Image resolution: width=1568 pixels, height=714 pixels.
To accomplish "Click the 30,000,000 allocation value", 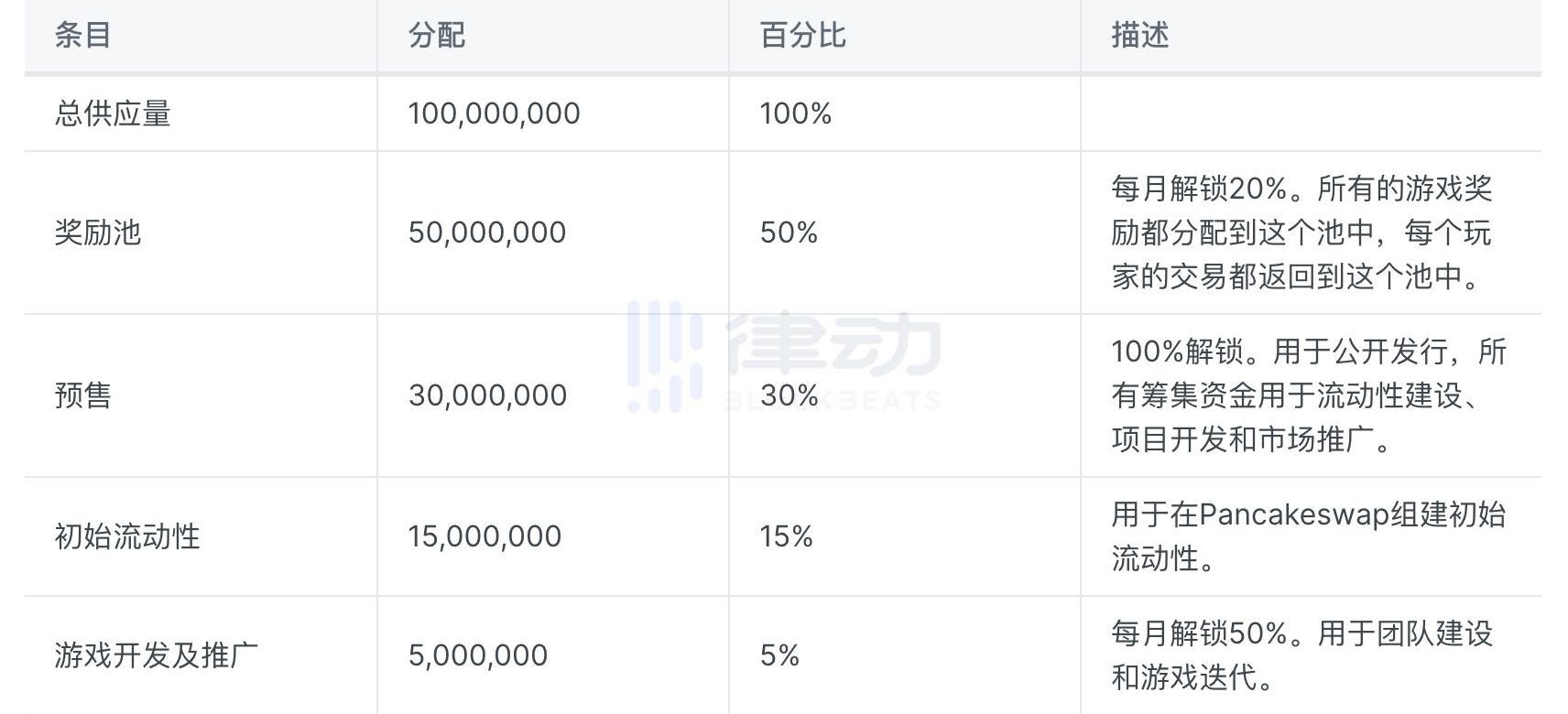I will click(x=487, y=395).
